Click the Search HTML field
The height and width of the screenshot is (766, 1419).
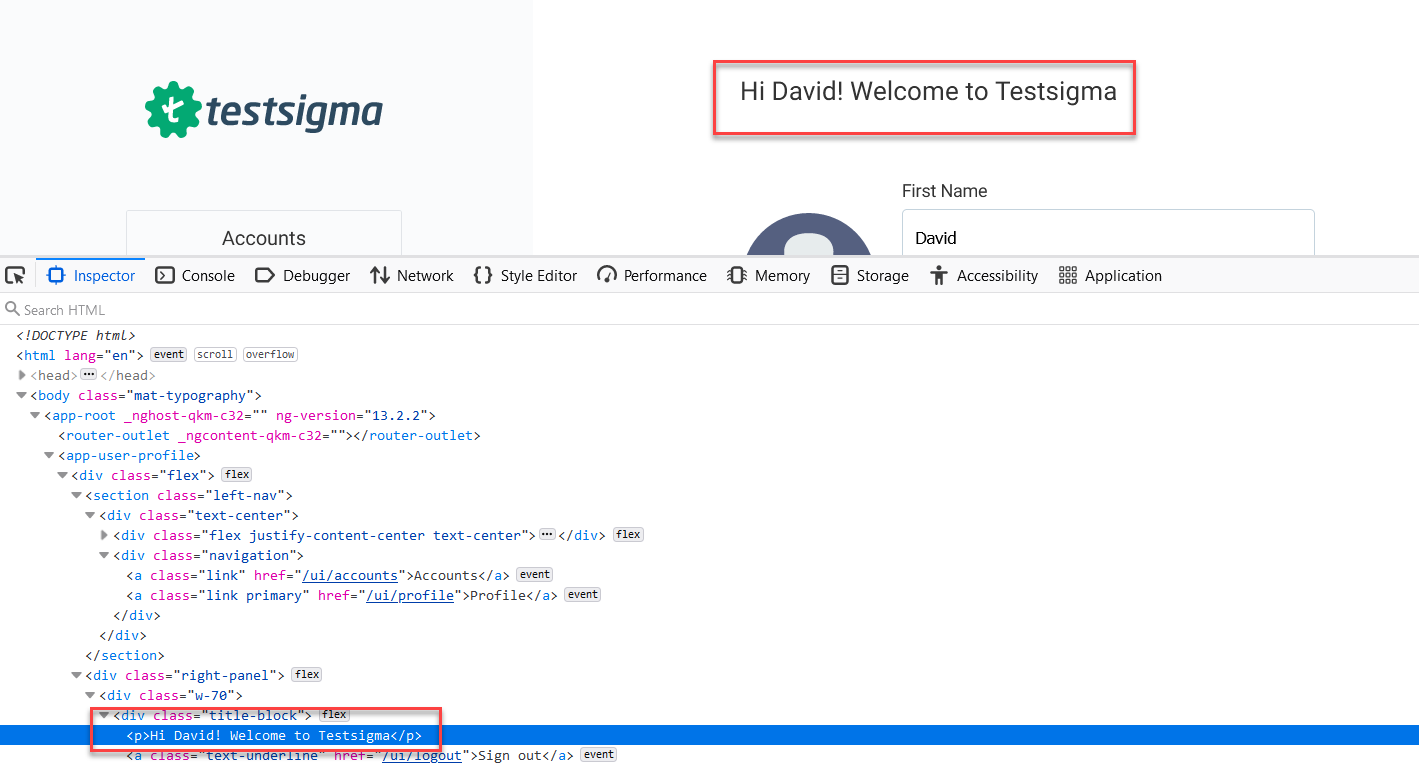point(709,309)
